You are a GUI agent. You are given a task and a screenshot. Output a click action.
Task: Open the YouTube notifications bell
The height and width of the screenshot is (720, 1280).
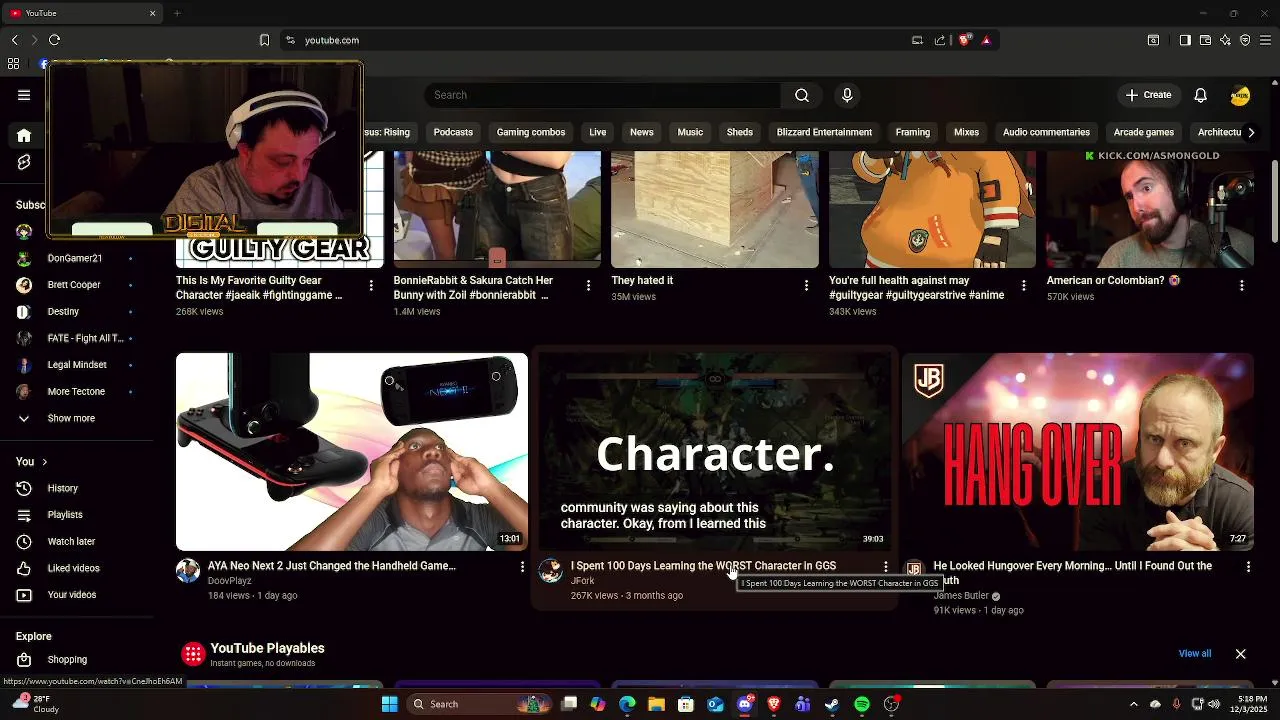(x=1201, y=95)
